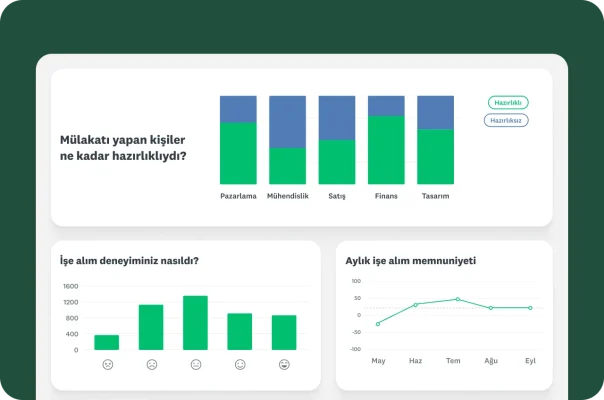Viewport: 604px width, 400px height.
Task: Select the Satış bar green segment
Action: [337, 162]
